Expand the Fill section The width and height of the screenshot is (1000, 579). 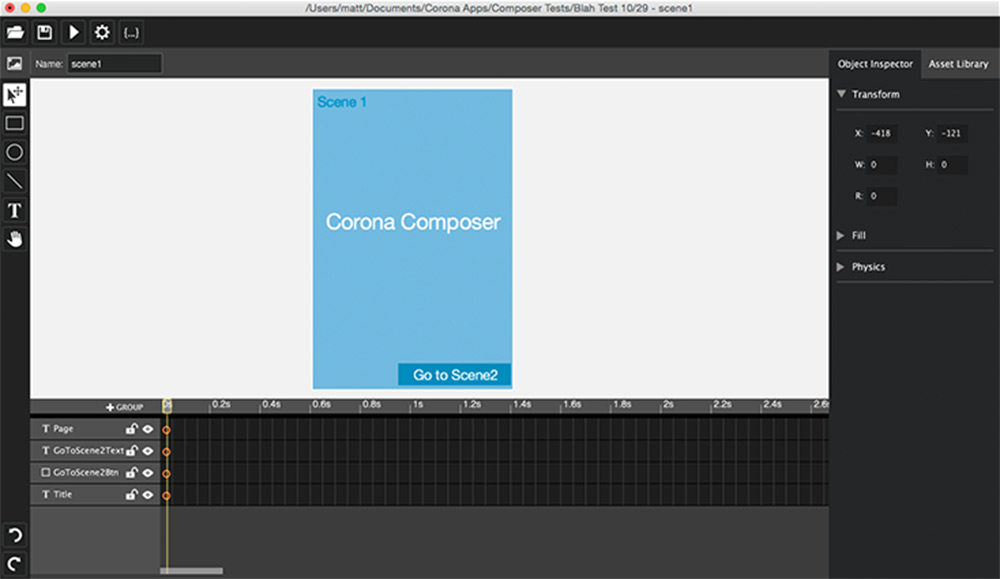[841, 235]
